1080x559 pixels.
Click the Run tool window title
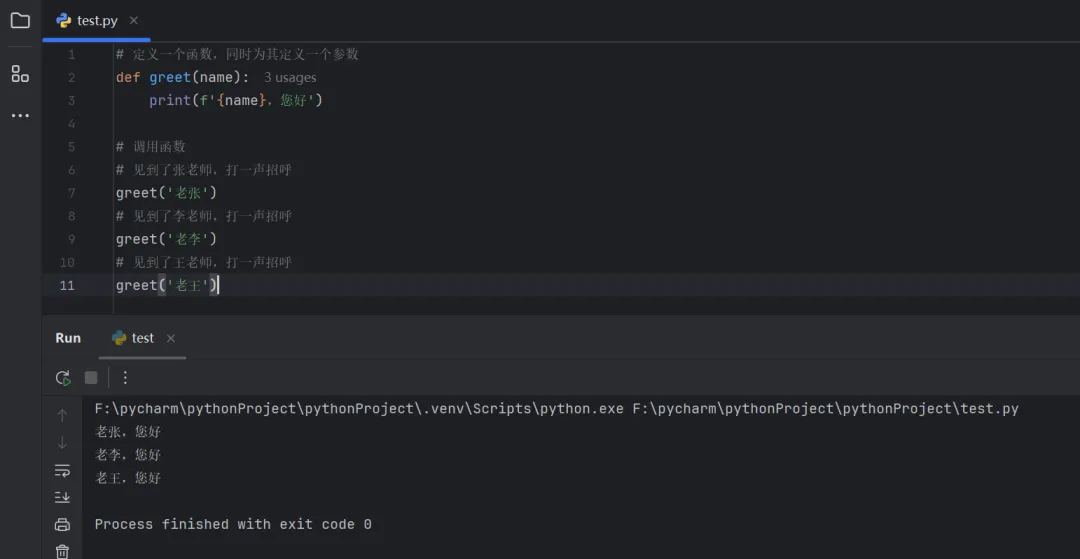coord(68,338)
